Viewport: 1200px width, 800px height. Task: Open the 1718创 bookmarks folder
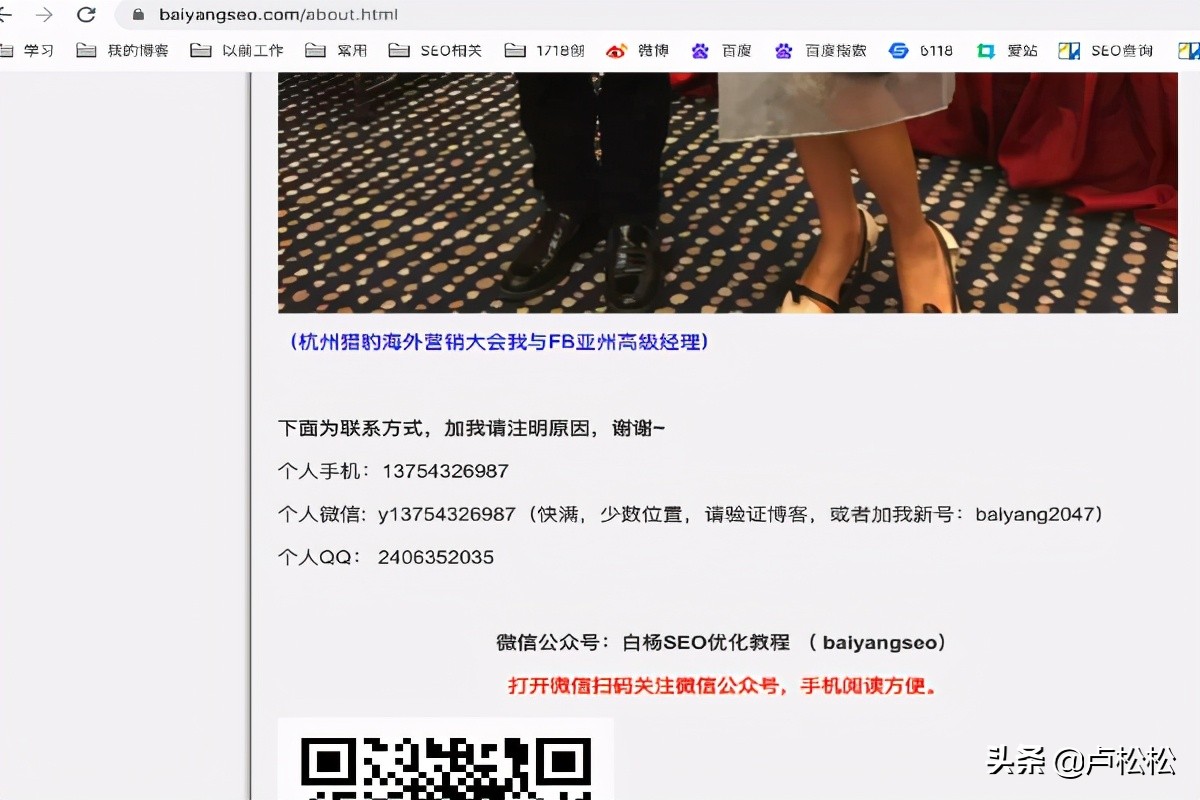click(x=549, y=49)
